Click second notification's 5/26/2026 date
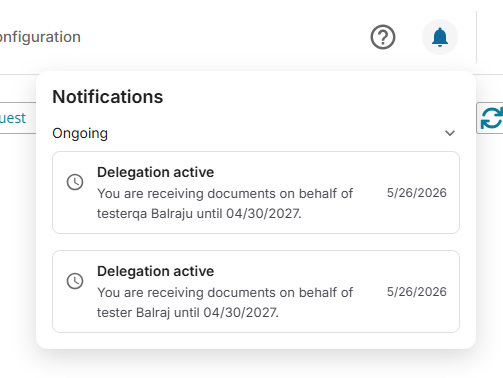 [417, 292]
